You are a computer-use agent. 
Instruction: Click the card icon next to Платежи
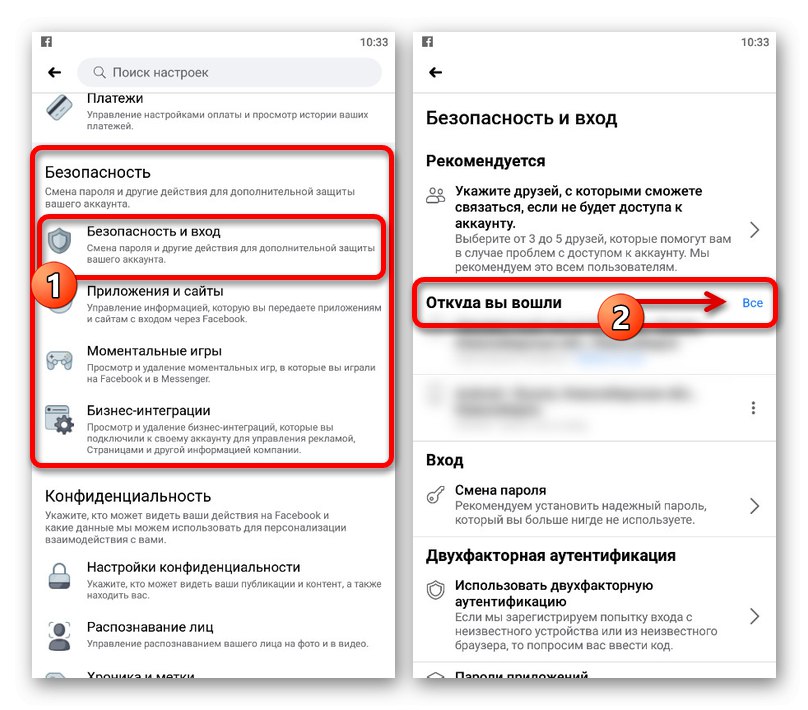point(59,108)
